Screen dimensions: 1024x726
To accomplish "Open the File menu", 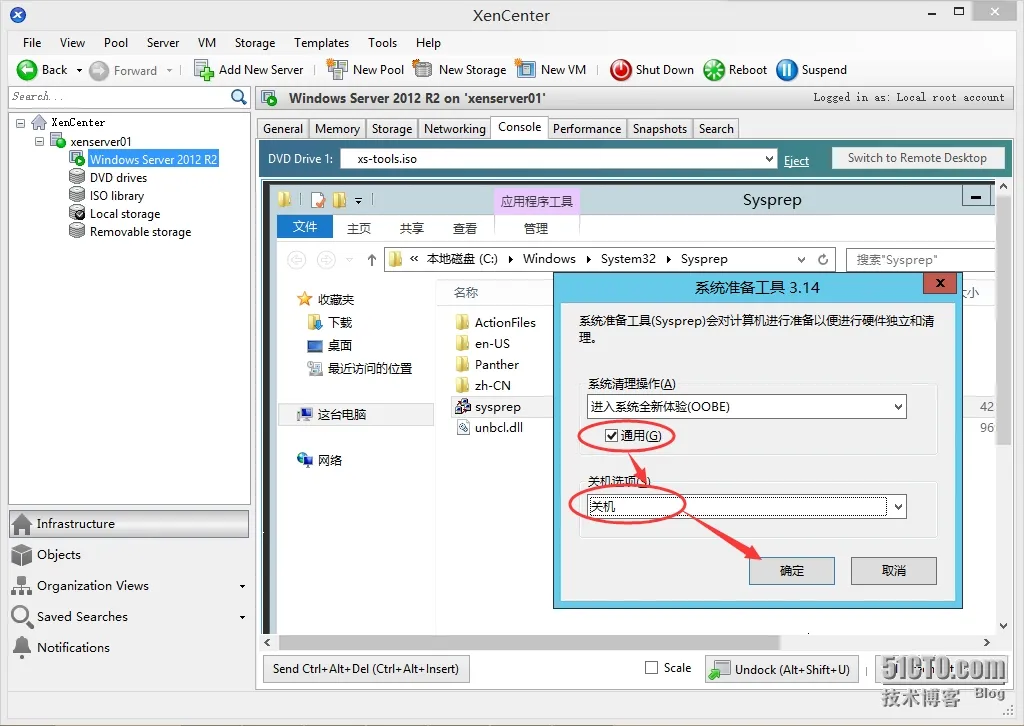I will pyautogui.click(x=32, y=42).
